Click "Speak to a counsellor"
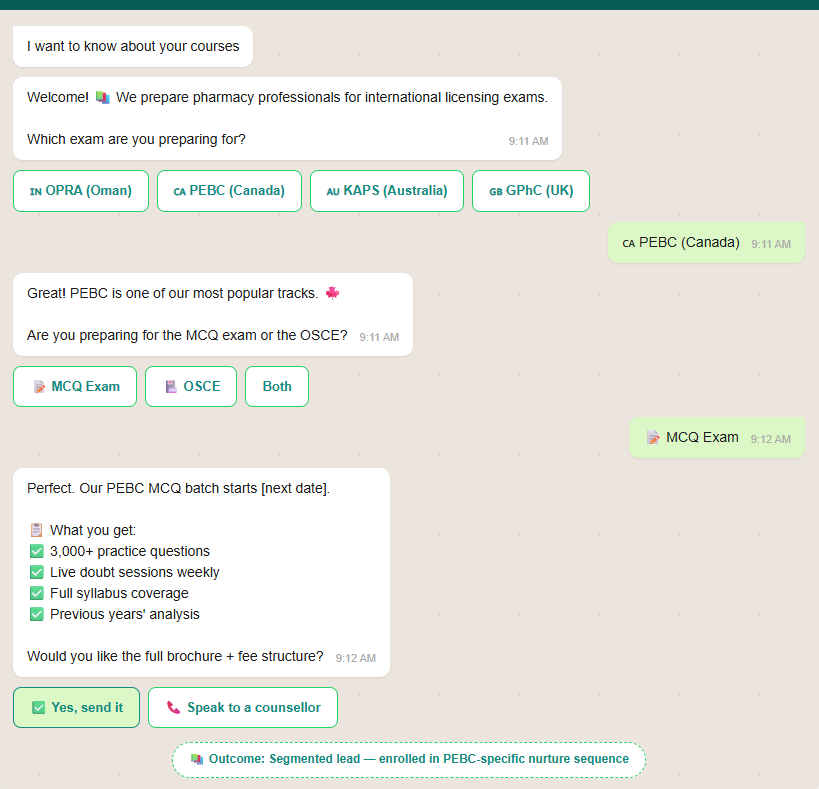 click(x=242, y=707)
